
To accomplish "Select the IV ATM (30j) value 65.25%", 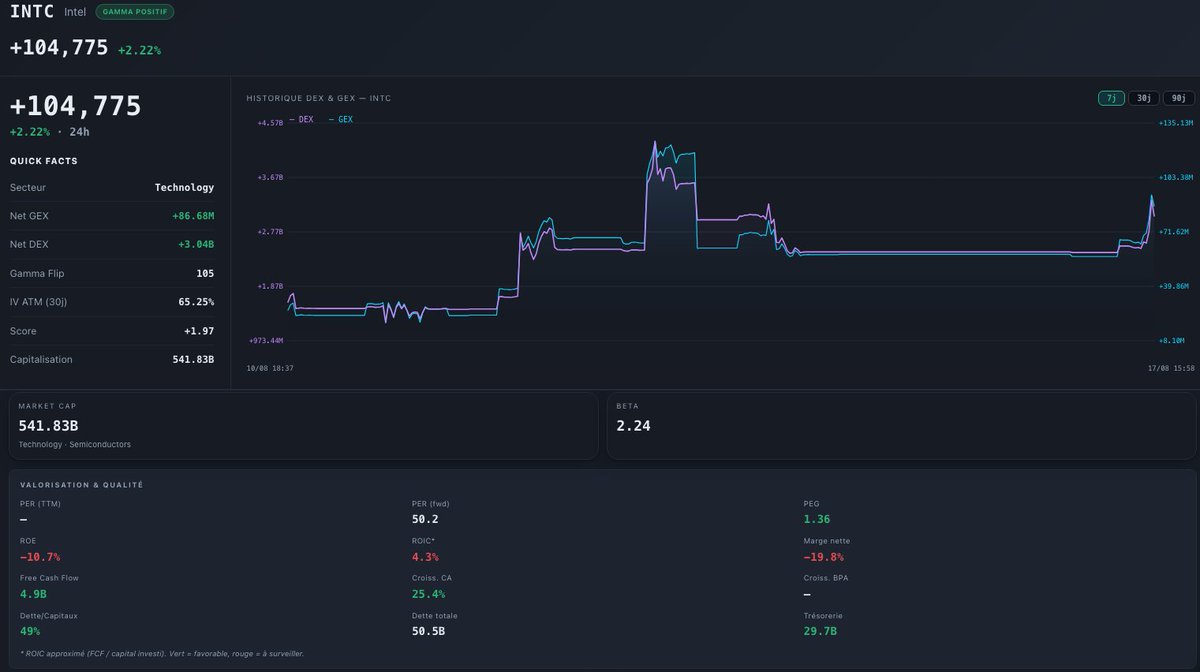I will [196, 302].
